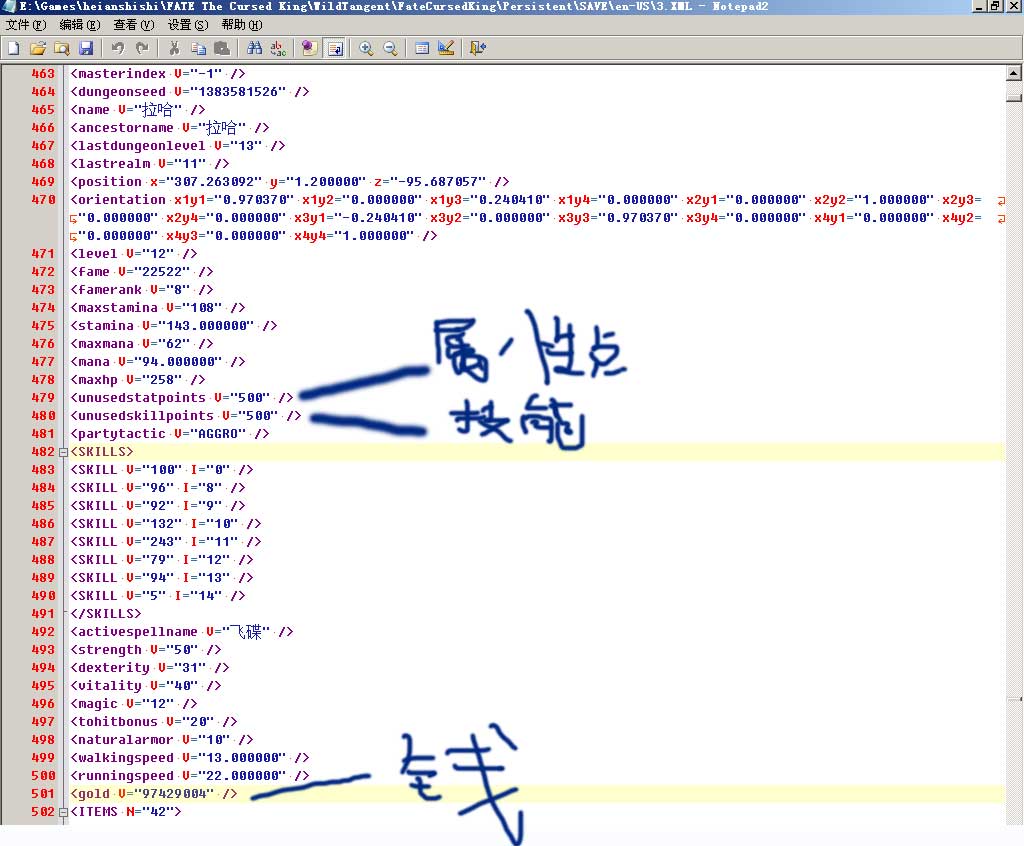The width and height of the screenshot is (1024, 846).
Task: Click the Zoom In magnifier icon
Action: (366, 48)
